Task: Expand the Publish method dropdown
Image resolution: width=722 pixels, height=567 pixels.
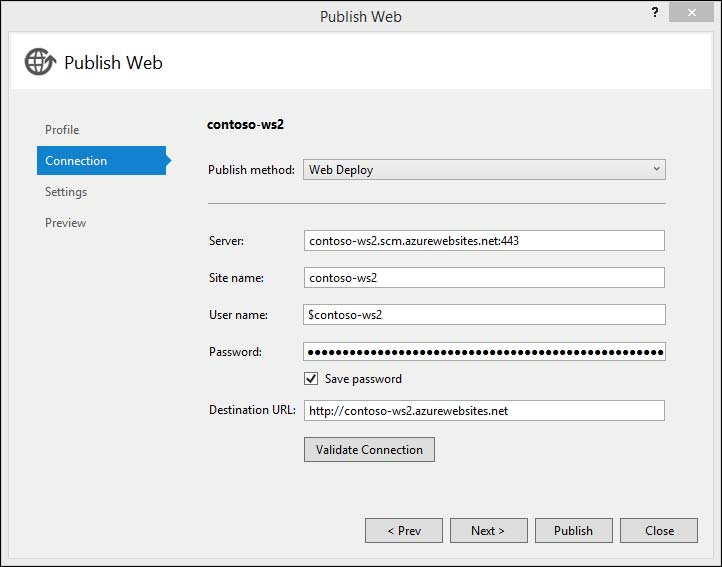Action: point(484,170)
